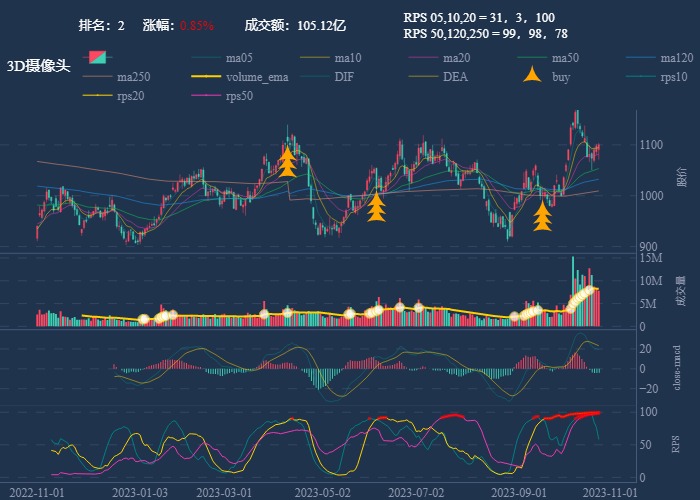
Task: Click the buy marker near 2023-06
Action: [377, 207]
